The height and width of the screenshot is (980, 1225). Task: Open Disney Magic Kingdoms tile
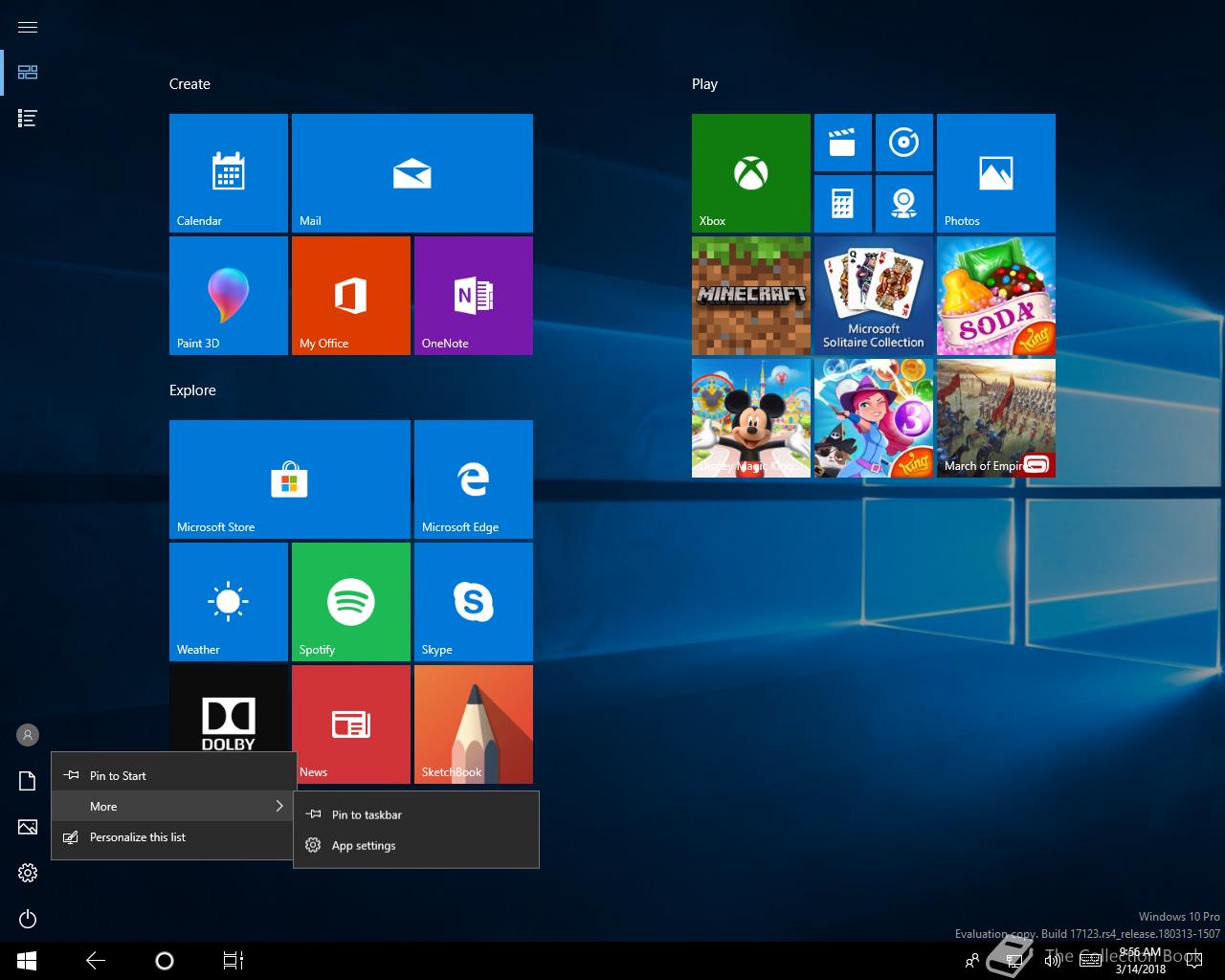point(751,418)
